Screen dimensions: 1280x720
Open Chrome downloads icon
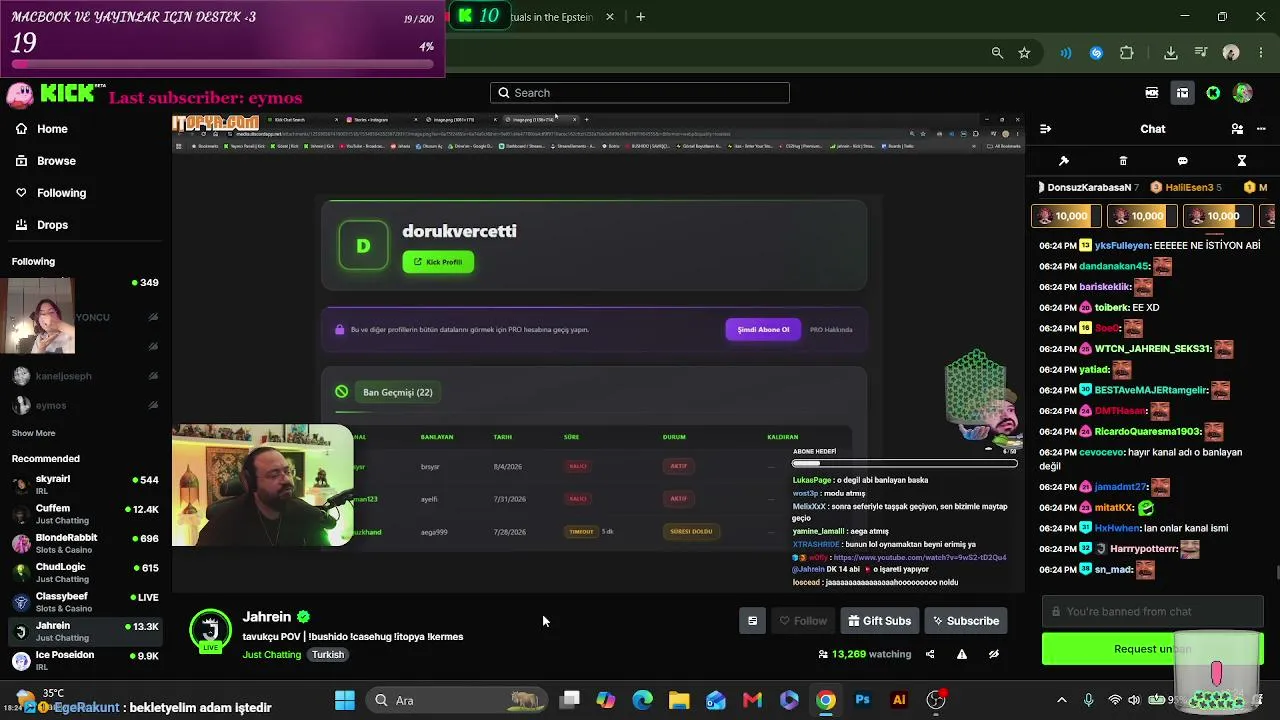click(1171, 53)
